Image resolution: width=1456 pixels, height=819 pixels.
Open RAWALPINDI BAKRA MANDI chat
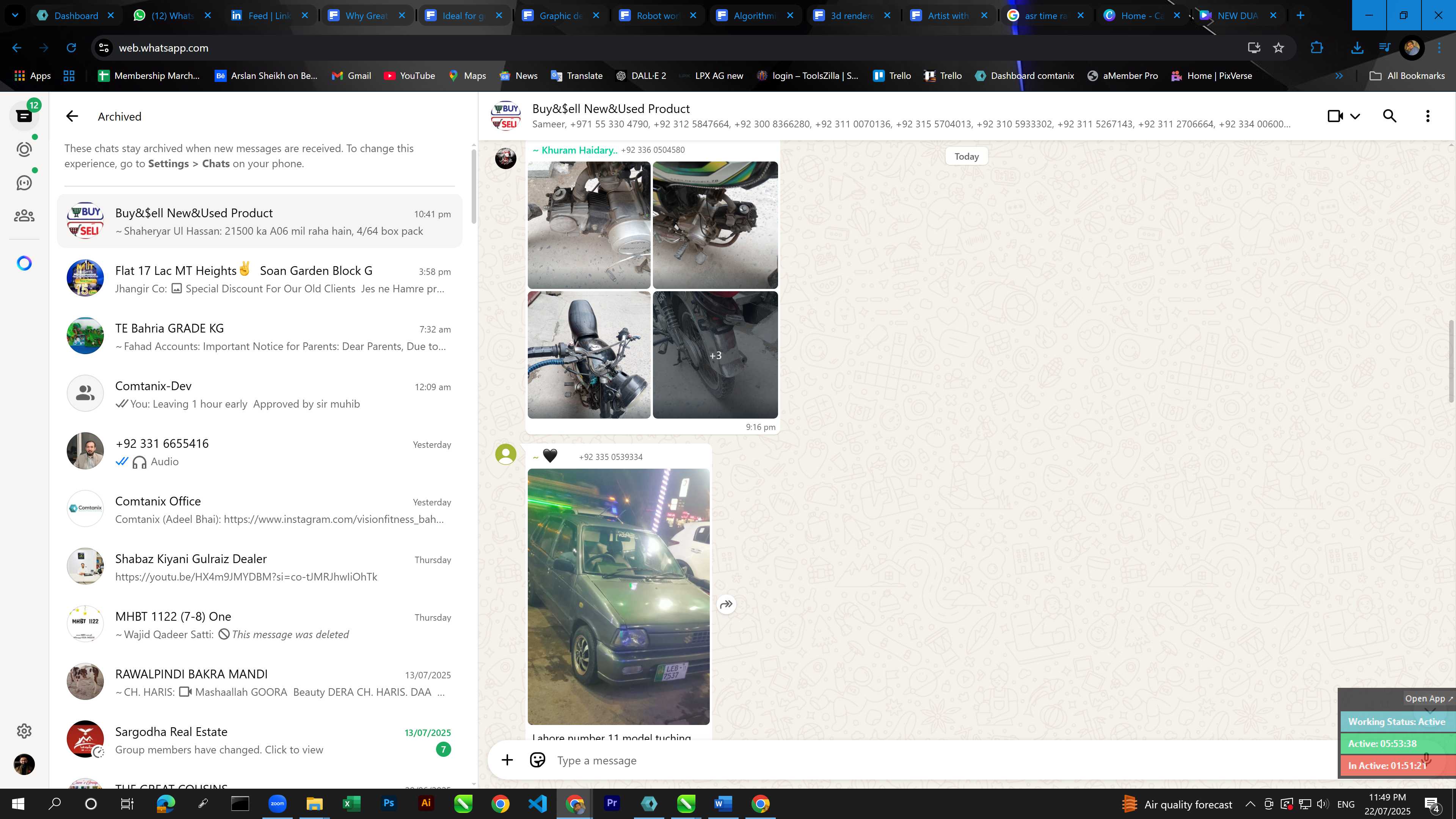click(259, 682)
